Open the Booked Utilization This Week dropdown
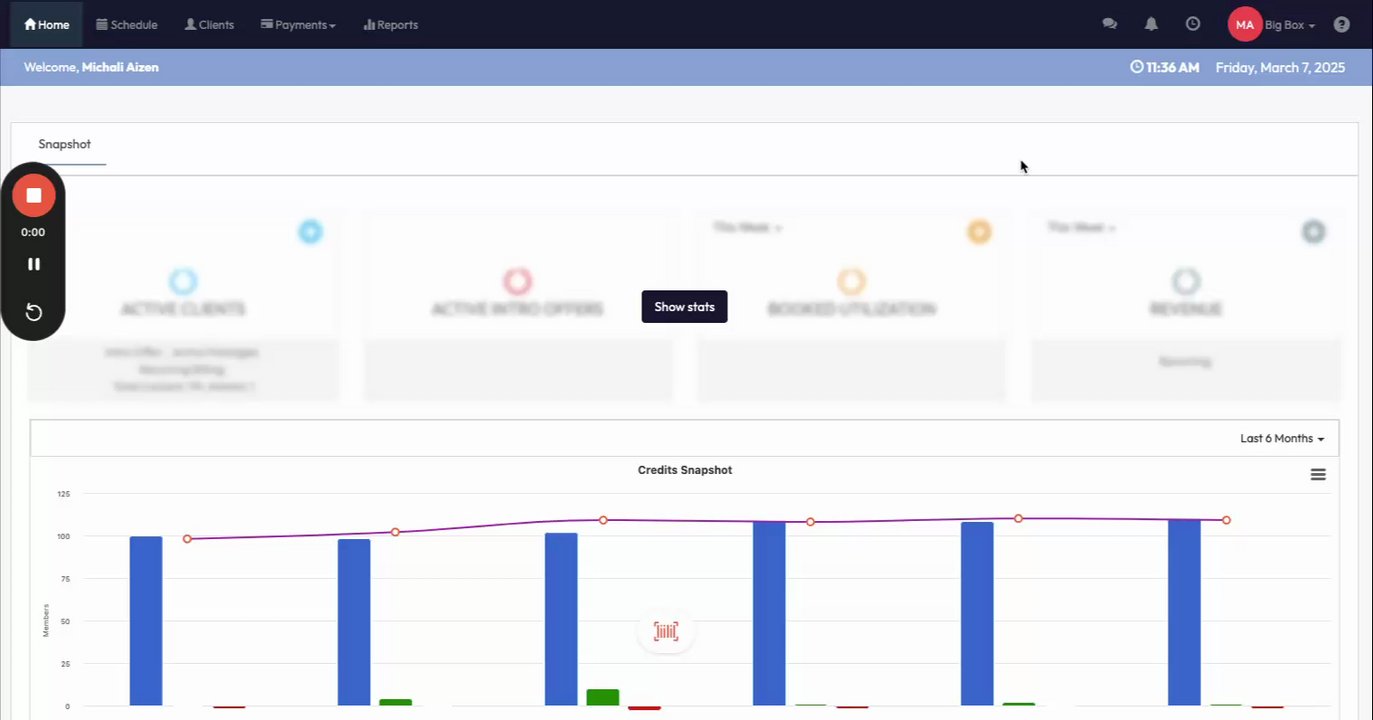 click(x=747, y=228)
